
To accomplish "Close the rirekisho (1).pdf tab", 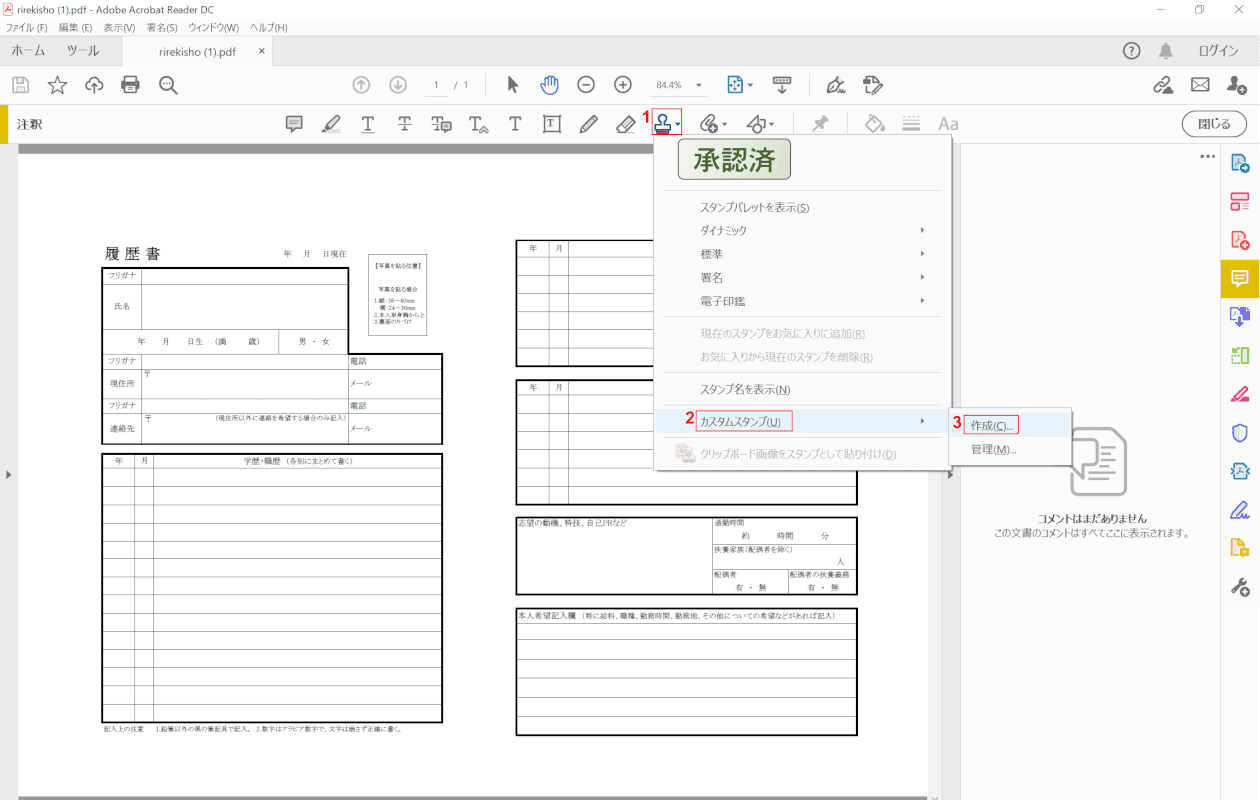I will pyautogui.click(x=261, y=51).
